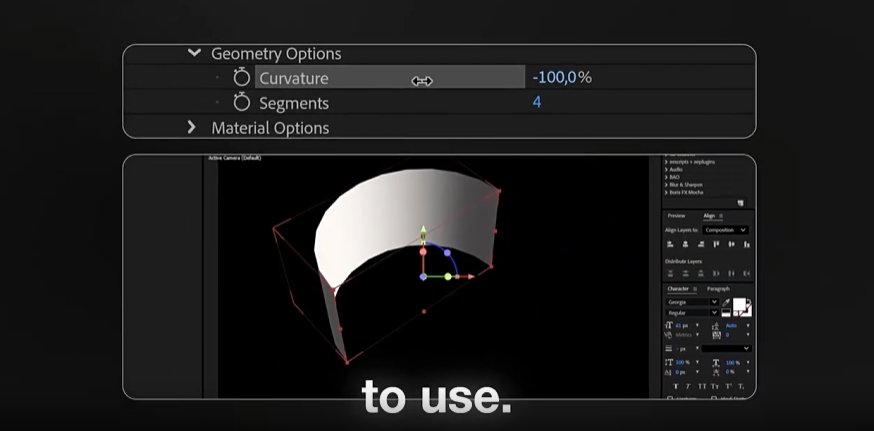Switch to the Paragraph tab
Viewport: 874px width, 431px height.
[x=718, y=289]
